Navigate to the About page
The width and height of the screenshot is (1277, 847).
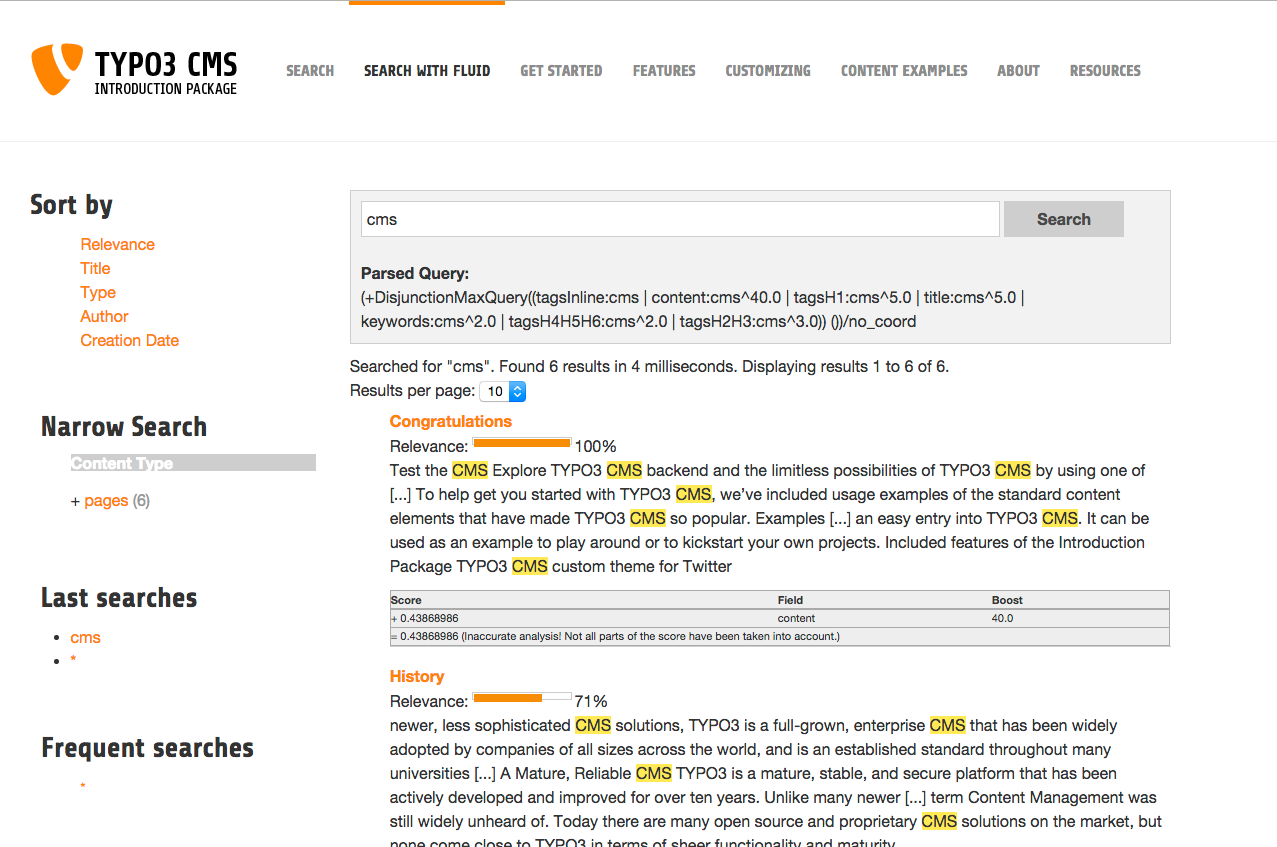tap(1018, 71)
